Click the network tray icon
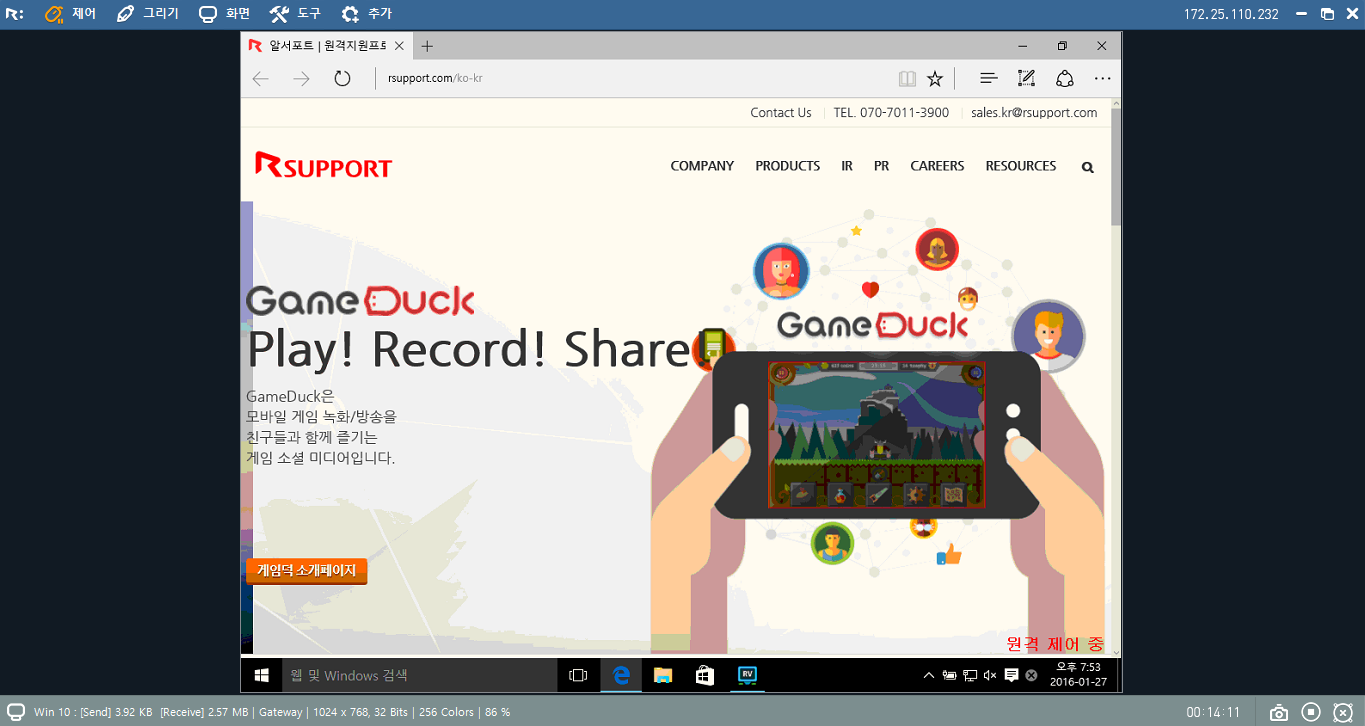Viewport: 1365px width, 726px height. click(970, 675)
